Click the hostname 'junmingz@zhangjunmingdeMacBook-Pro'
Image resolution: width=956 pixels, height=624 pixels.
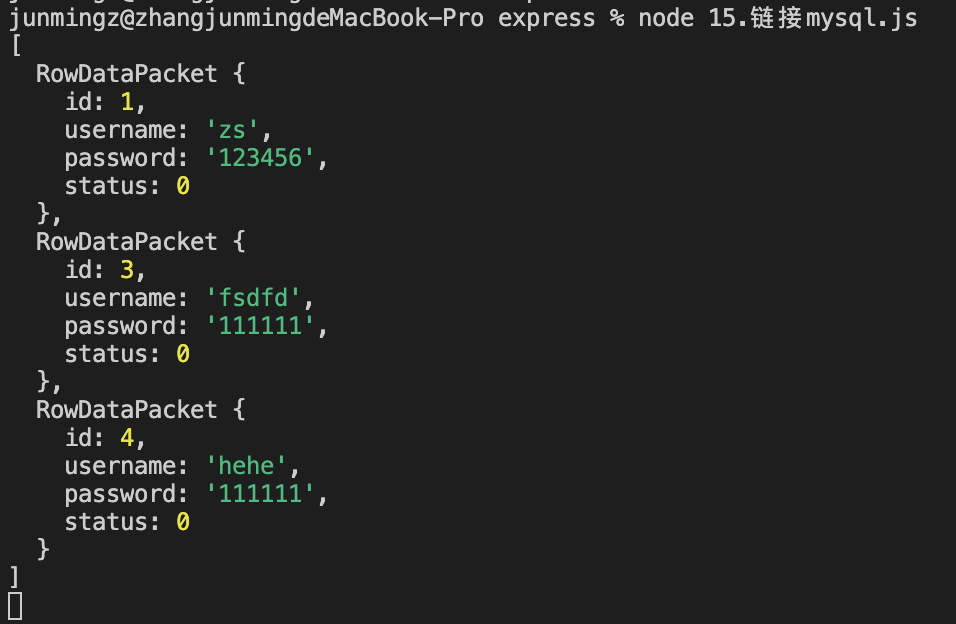pyautogui.click(x=246, y=18)
